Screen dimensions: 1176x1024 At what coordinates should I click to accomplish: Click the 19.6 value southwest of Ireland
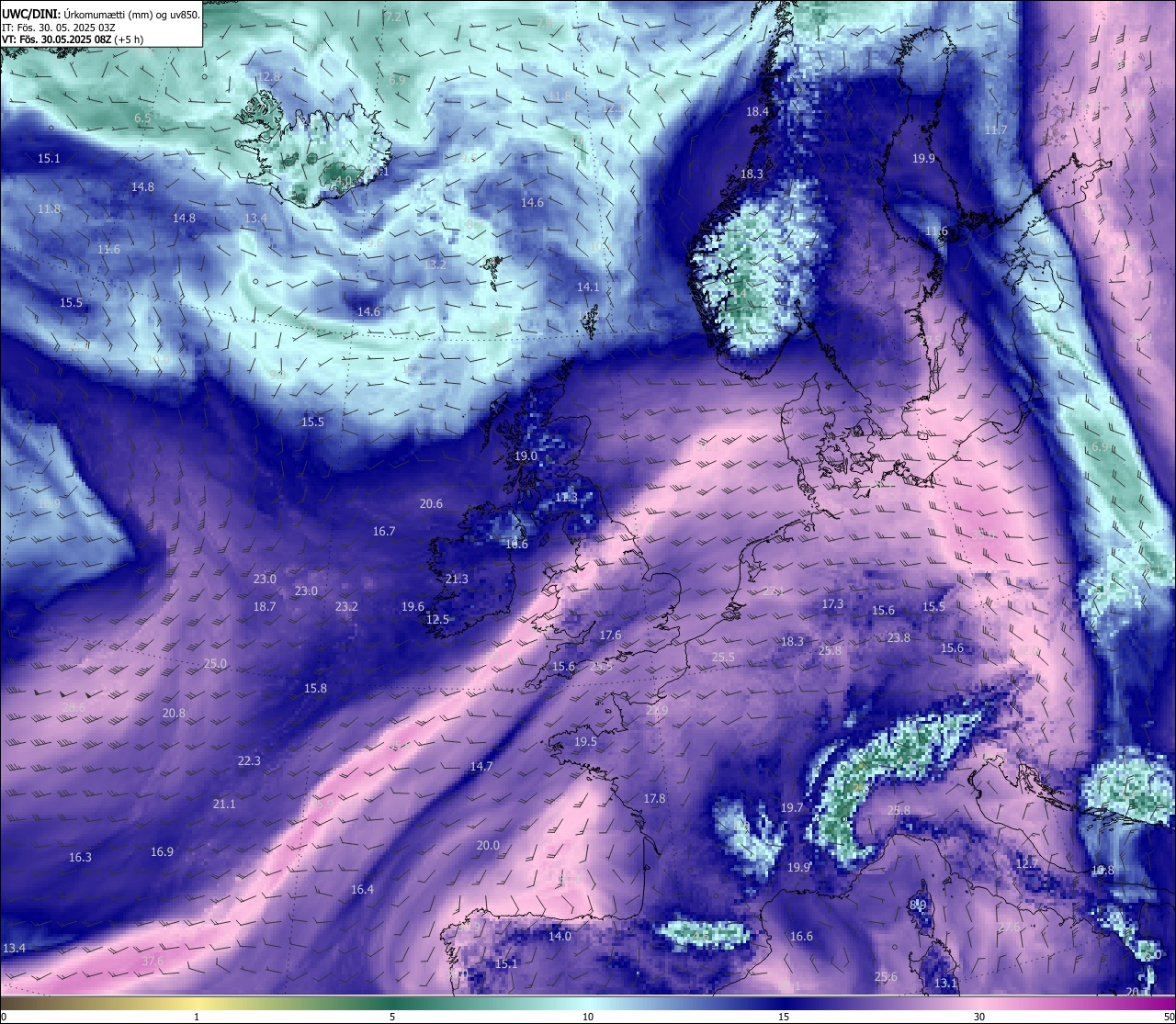(413, 607)
